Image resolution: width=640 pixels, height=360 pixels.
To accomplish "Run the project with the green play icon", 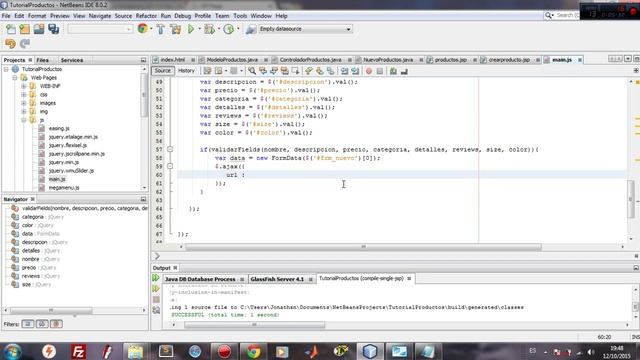I will tap(191, 29).
